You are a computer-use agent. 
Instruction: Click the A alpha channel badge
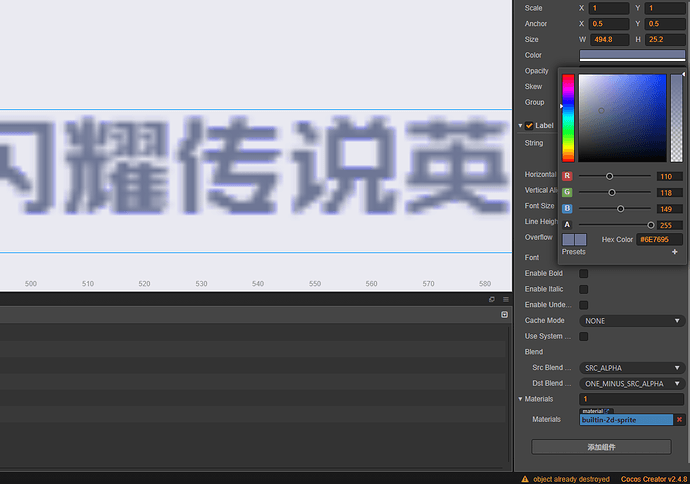(x=567, y=225)
